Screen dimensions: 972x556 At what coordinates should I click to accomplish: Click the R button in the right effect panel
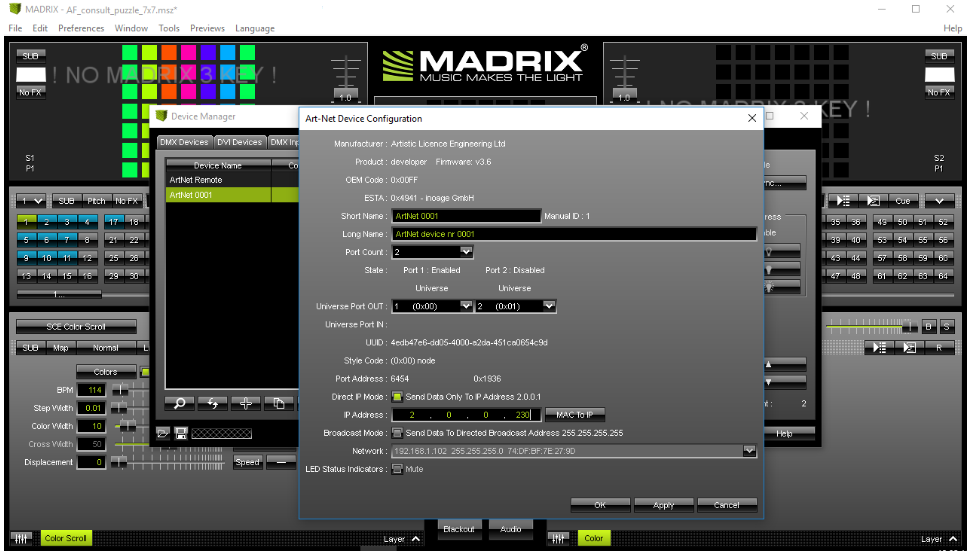click(939, 348)
